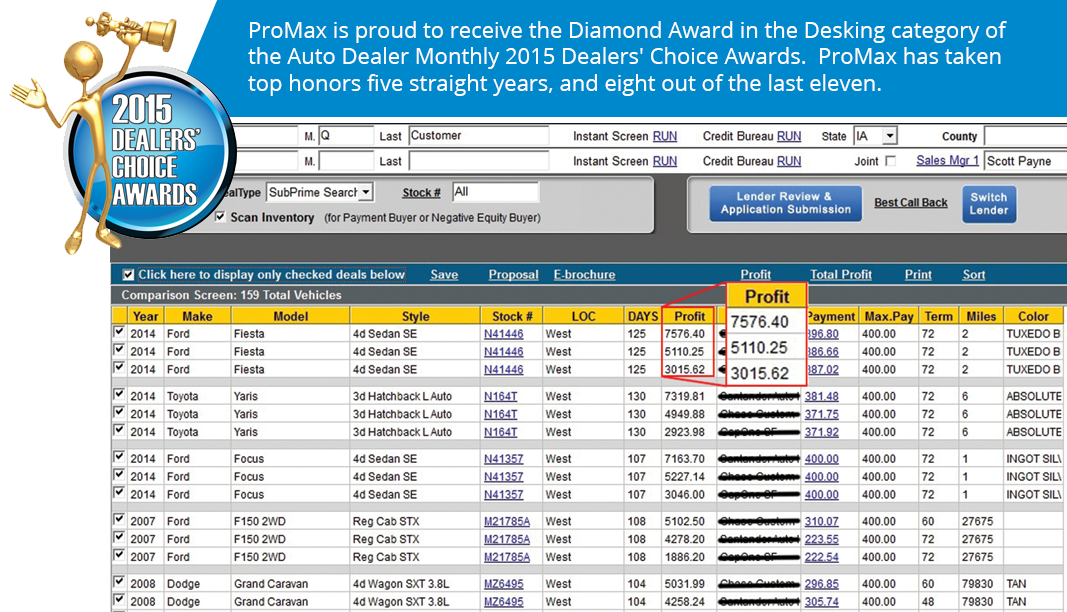Screen dimensions: 1067x612
Task: Click the DAYS column header
Action: (x=642, y=316)
